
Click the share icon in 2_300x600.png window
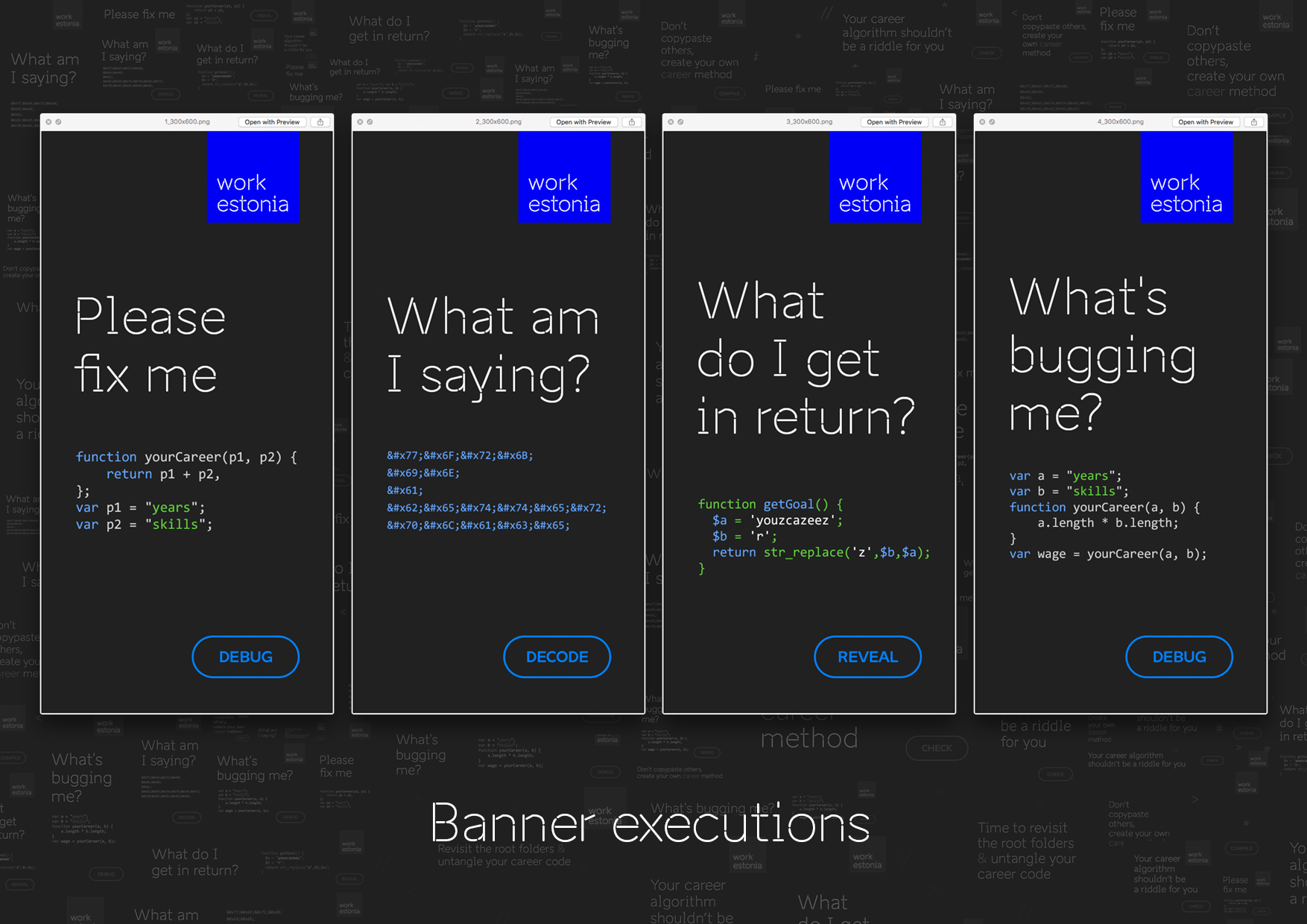click(x=632, y=122)
